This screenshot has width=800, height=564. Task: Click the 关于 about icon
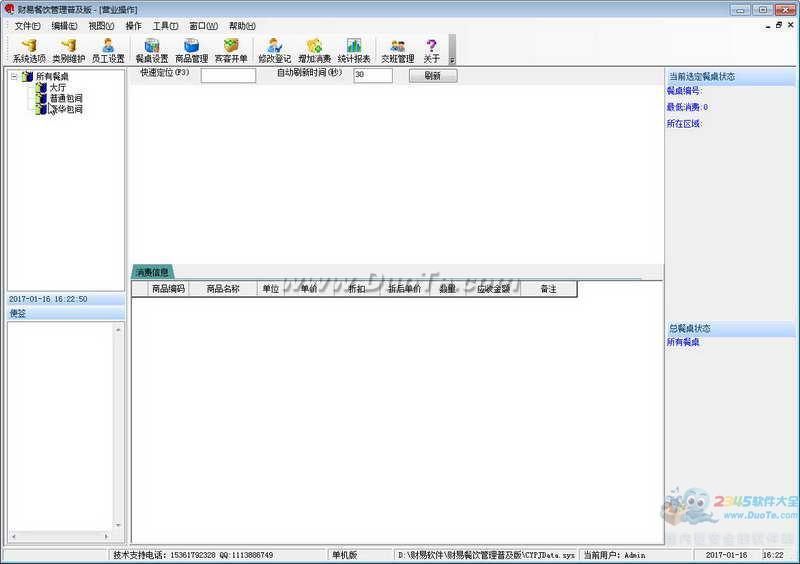432,50
